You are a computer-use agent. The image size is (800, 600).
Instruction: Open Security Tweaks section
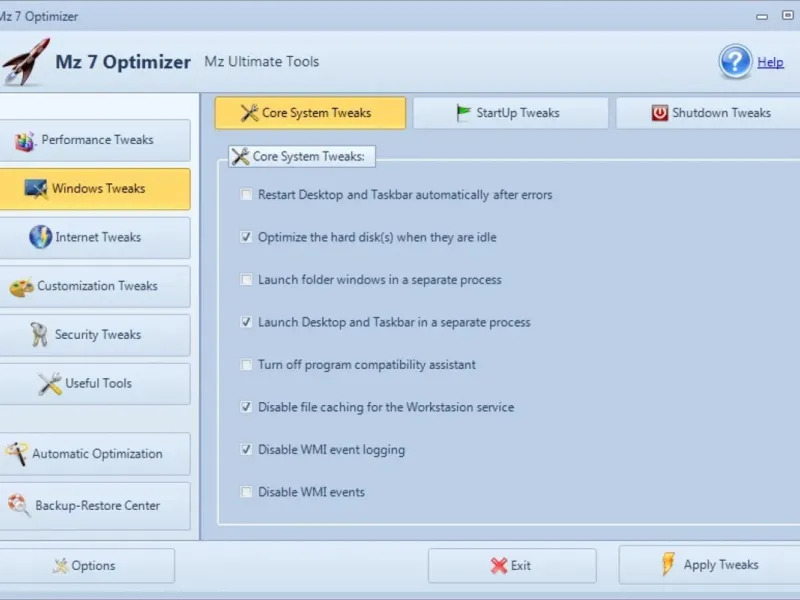(x=95, y=335)
